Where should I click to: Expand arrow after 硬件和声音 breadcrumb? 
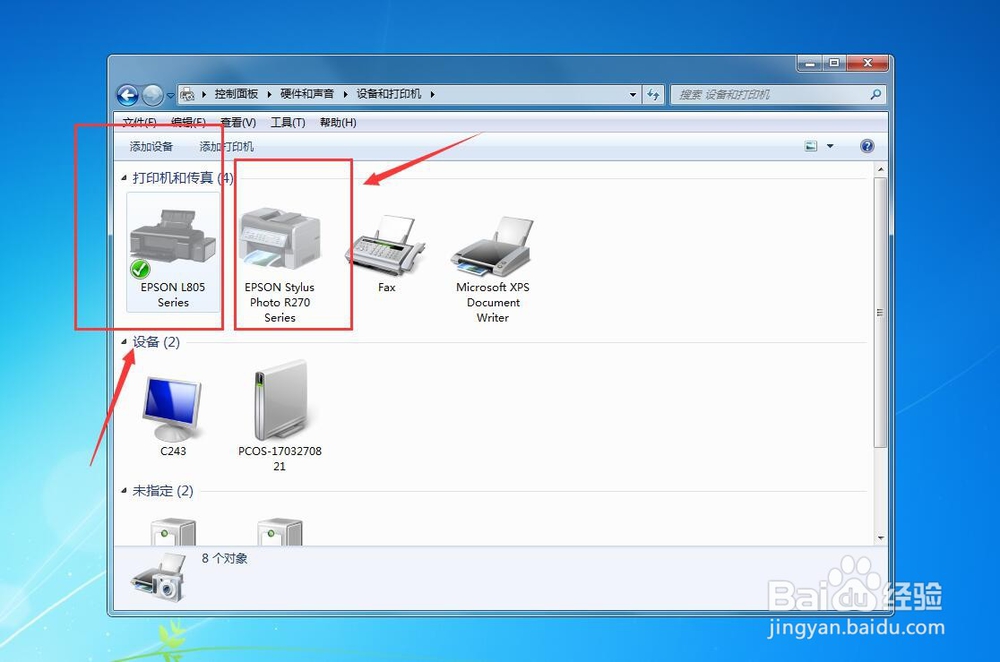pos(345,94)
